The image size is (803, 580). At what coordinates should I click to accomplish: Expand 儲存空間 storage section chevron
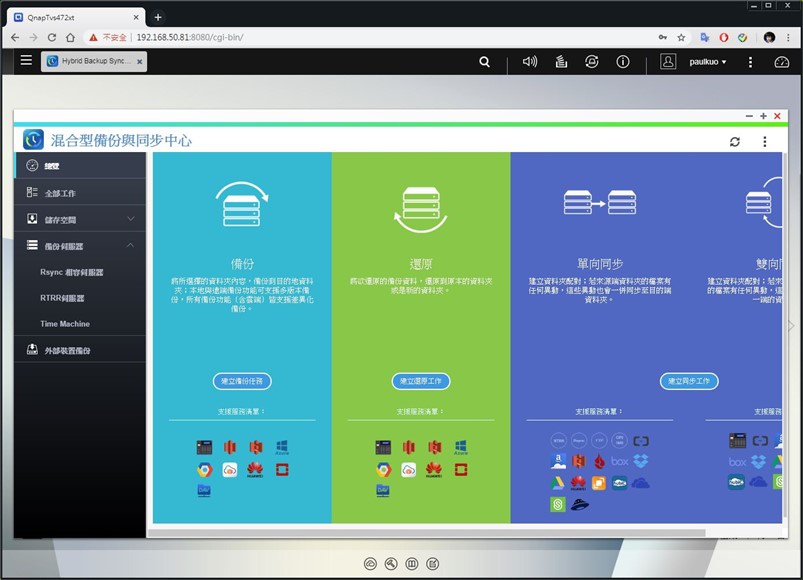click(131, 219)
